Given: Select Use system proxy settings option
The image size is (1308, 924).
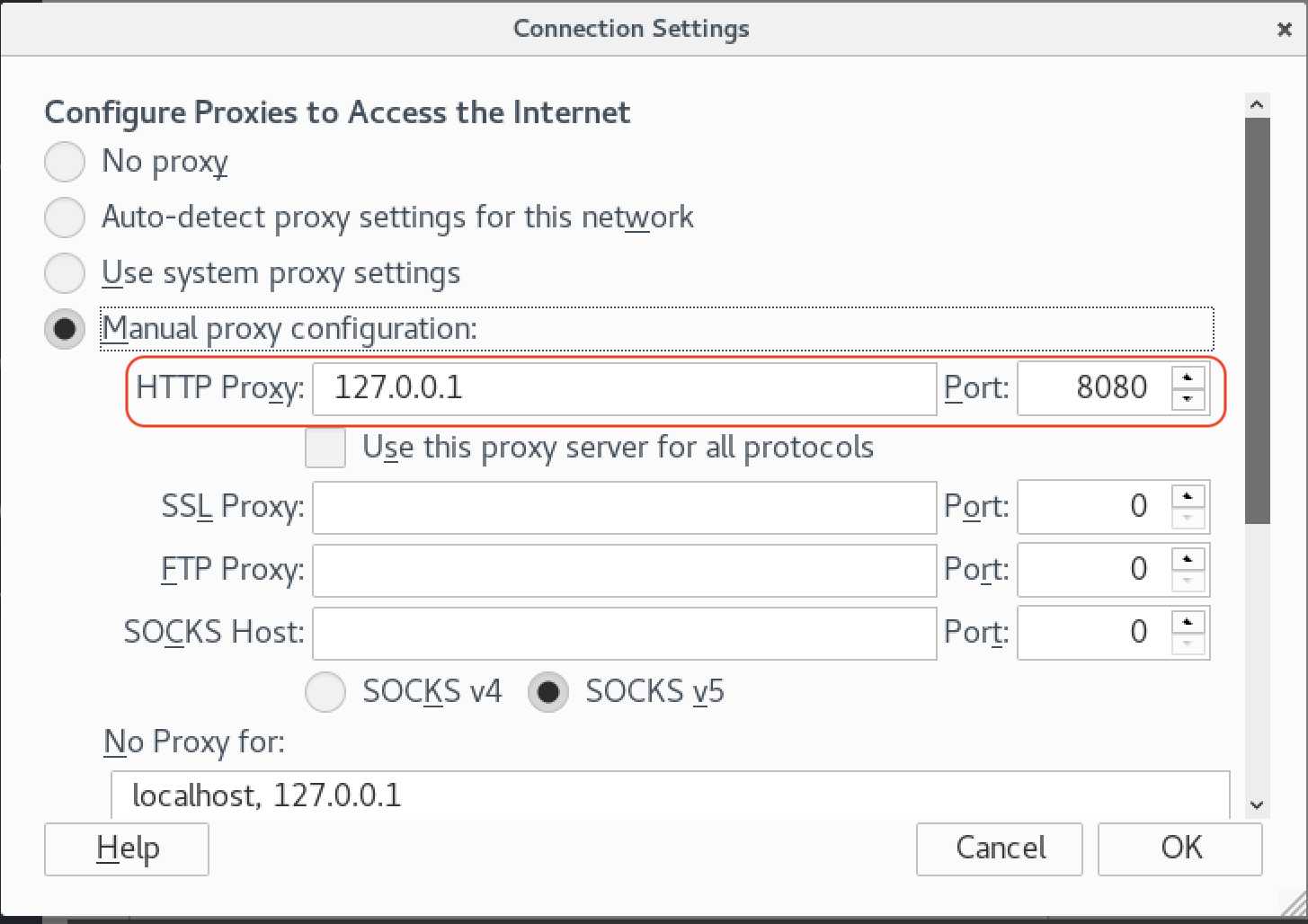Looking at the screenshot, I should click(65, 273).
